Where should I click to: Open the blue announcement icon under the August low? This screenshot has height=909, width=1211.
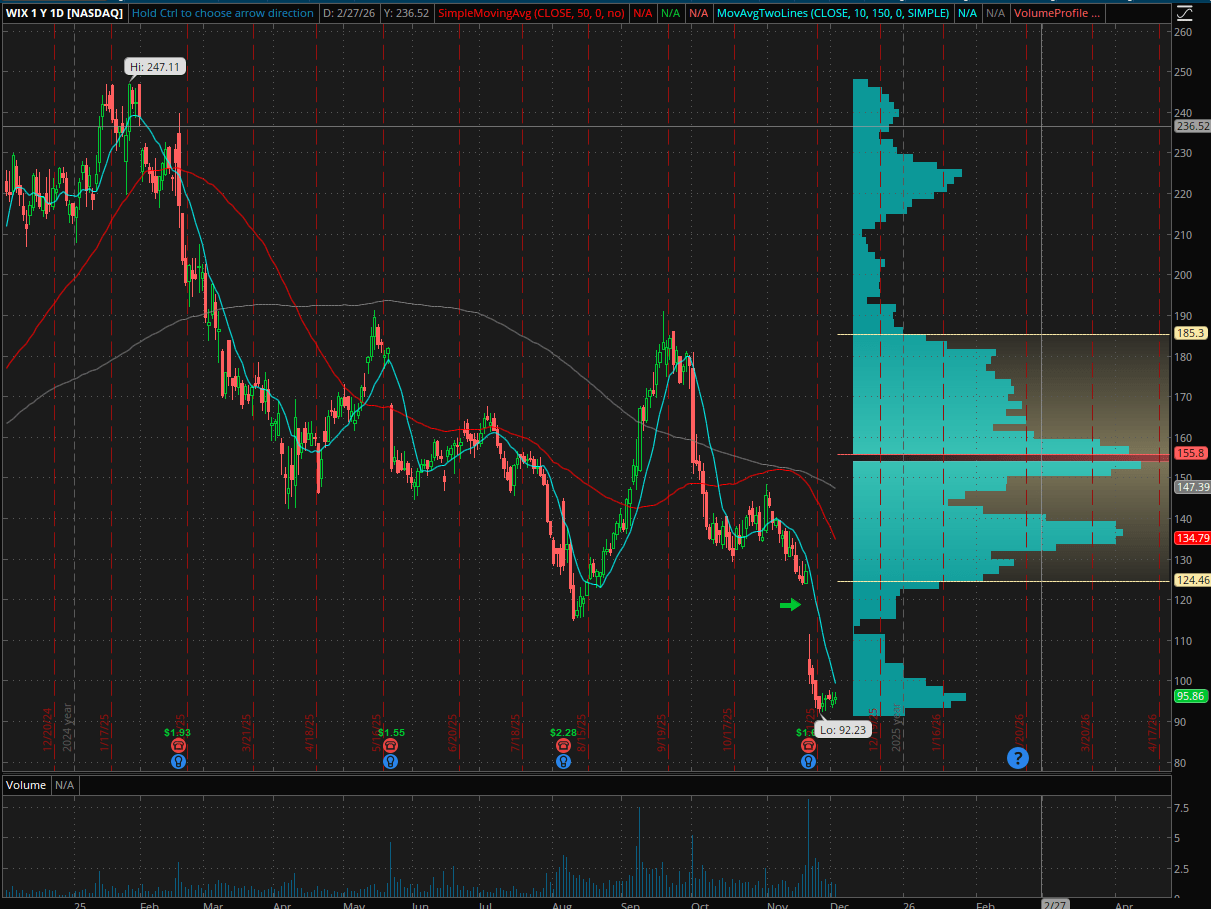tap(563, 761)
